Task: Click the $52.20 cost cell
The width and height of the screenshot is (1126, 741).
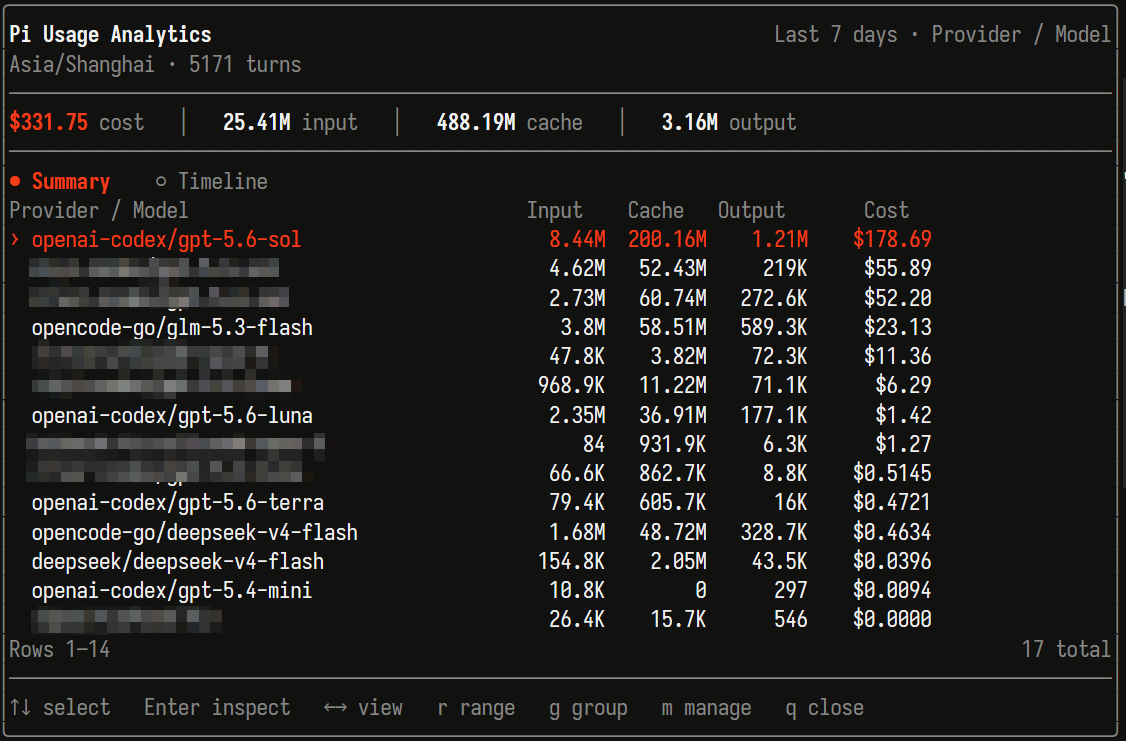Action: (x=898, y=298)
